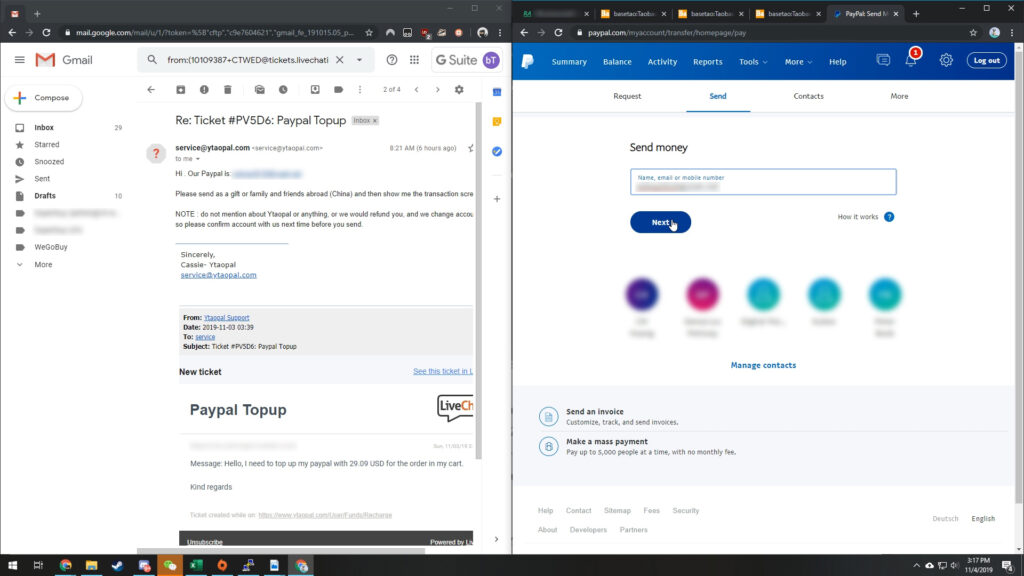Open the Ytaopal Support sender link
1024x576 pixels.
227,317
